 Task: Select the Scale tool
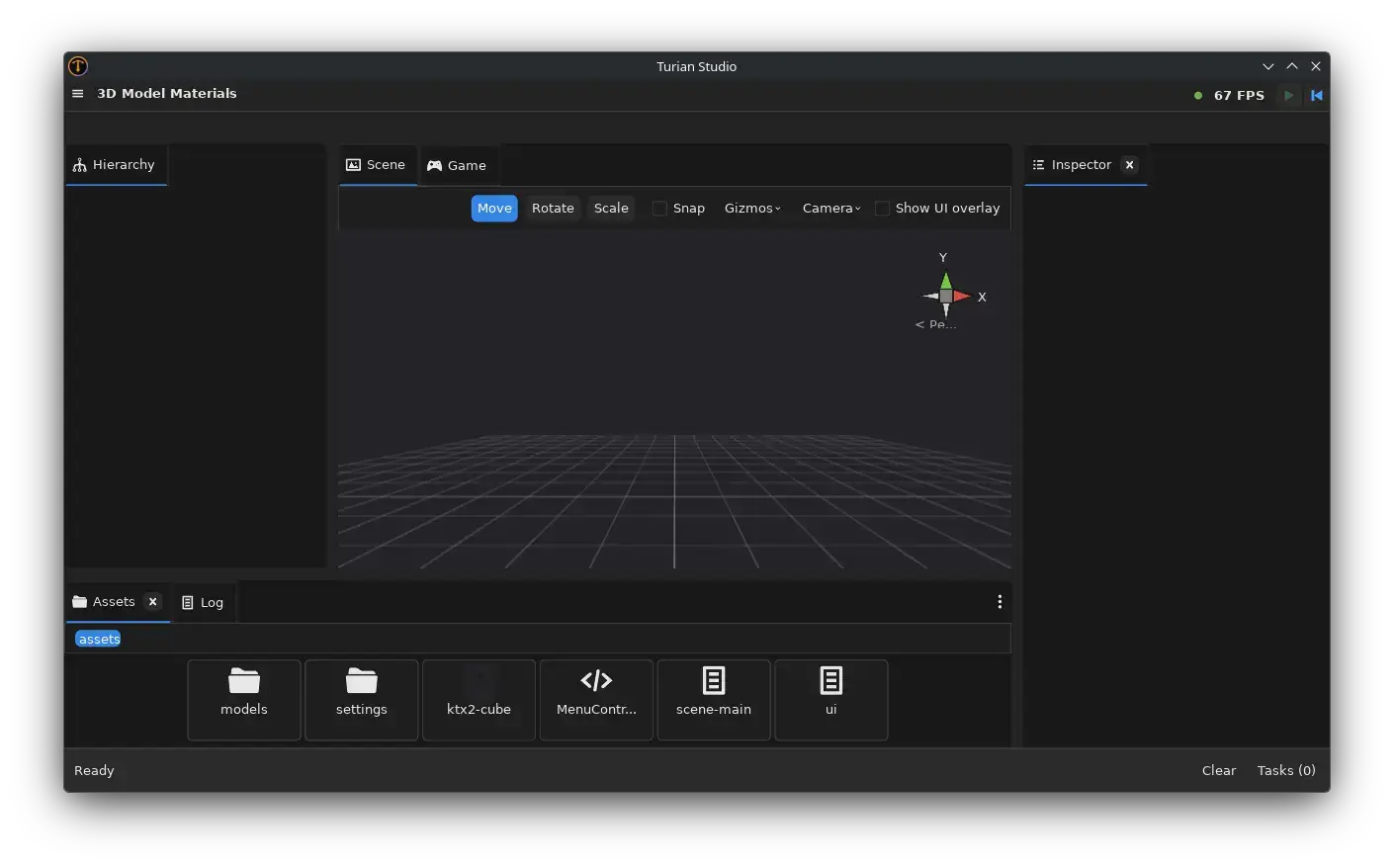pyautogui.click(x=611, y=209)
